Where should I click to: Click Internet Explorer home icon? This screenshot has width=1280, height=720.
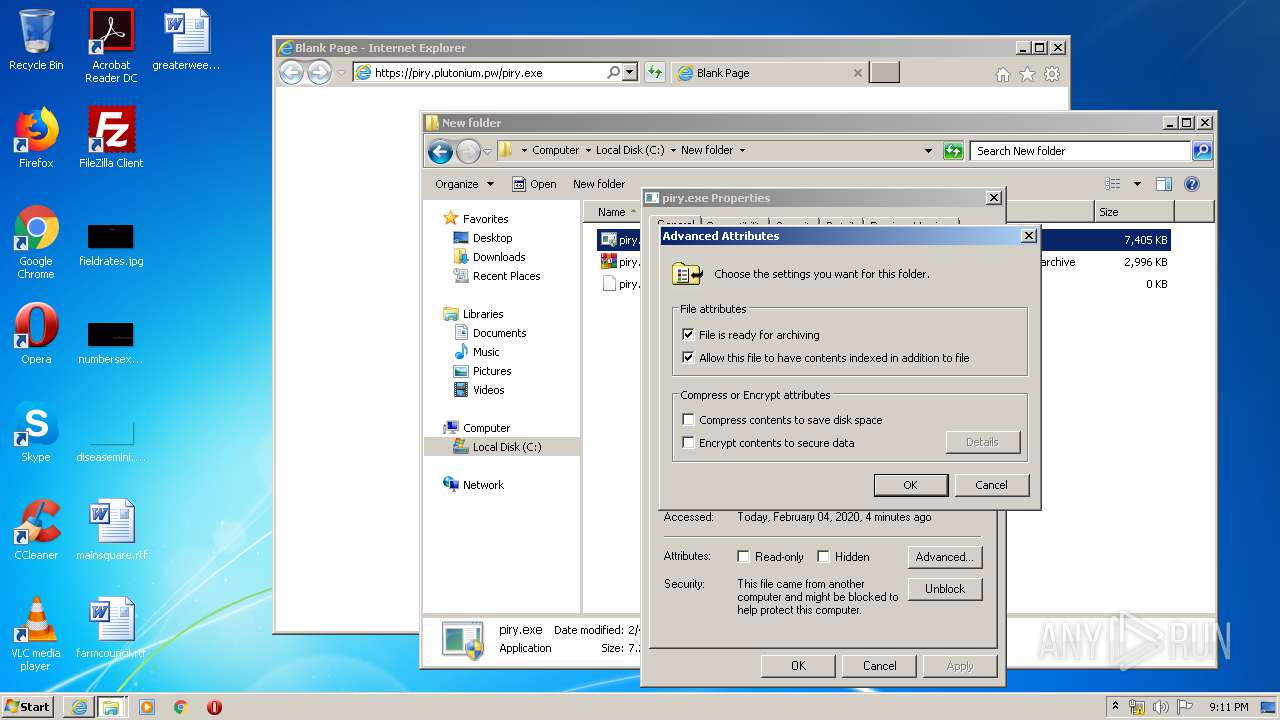(1003, 74)
